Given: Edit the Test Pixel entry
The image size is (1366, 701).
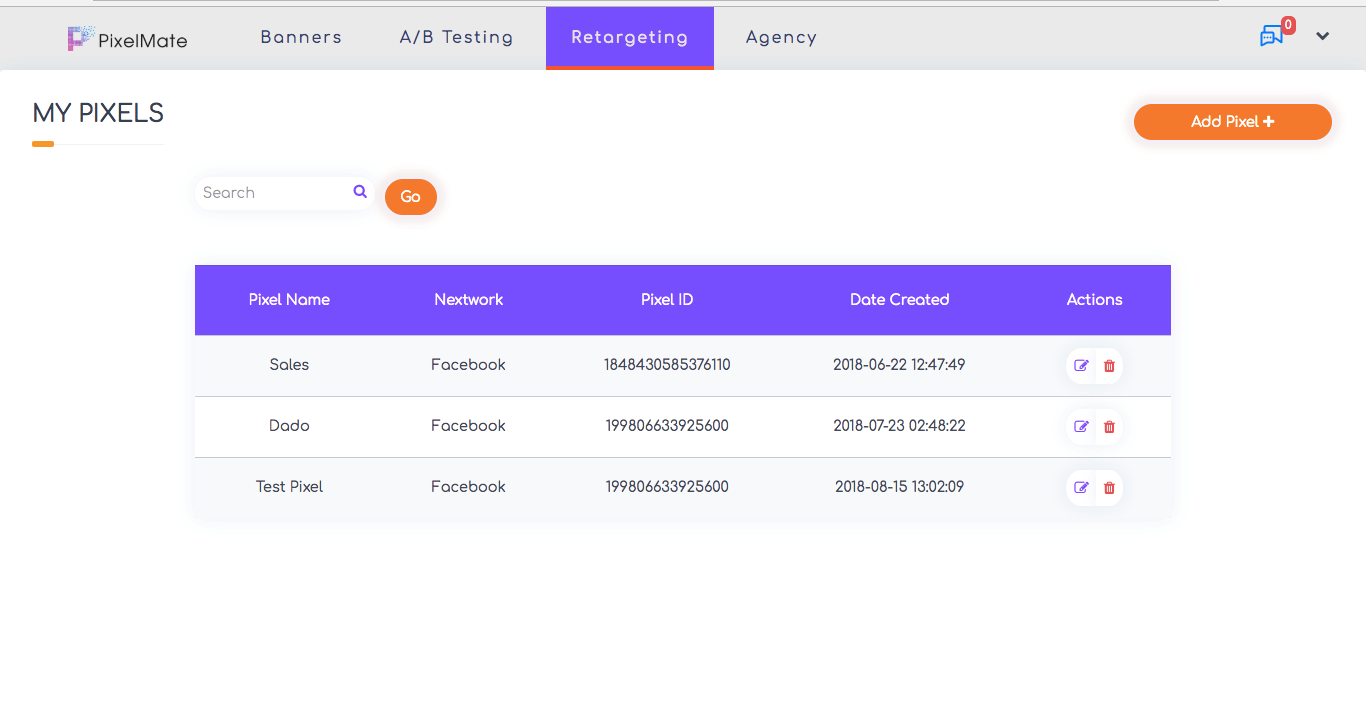Looking at the screenshot, I should (1081, 488).
